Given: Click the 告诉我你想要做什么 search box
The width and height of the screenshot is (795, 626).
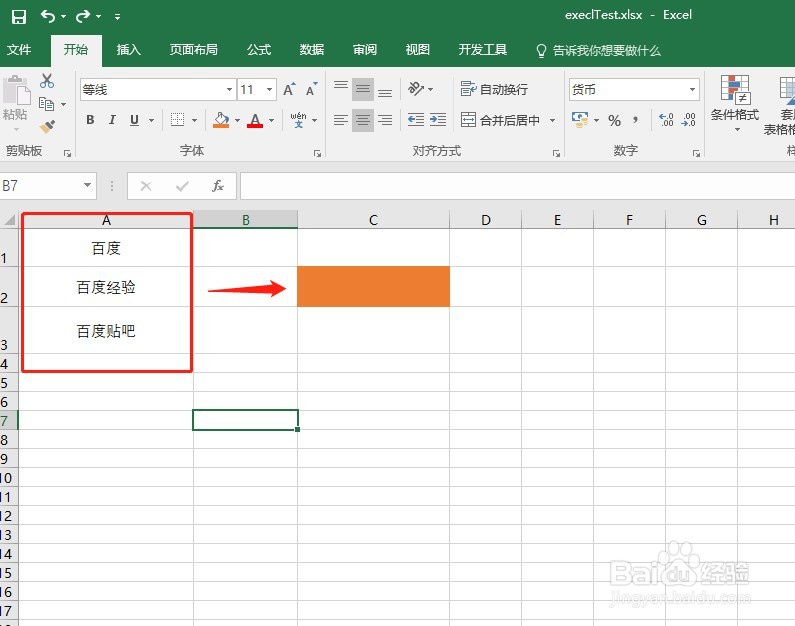Looking at the screenshot, I should click(598, 50).
